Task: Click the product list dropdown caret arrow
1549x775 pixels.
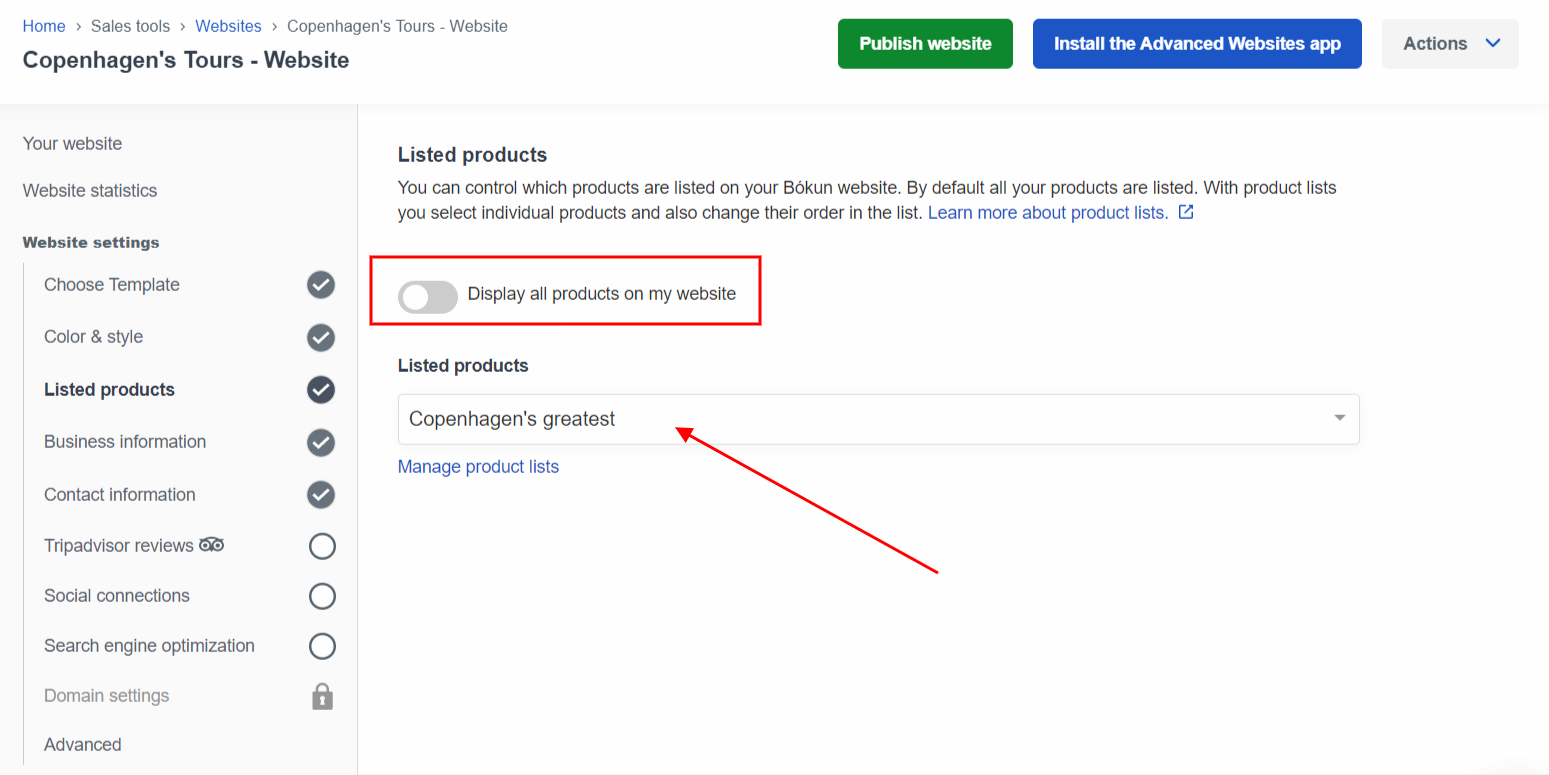Action: click(x=1340, y=418)
